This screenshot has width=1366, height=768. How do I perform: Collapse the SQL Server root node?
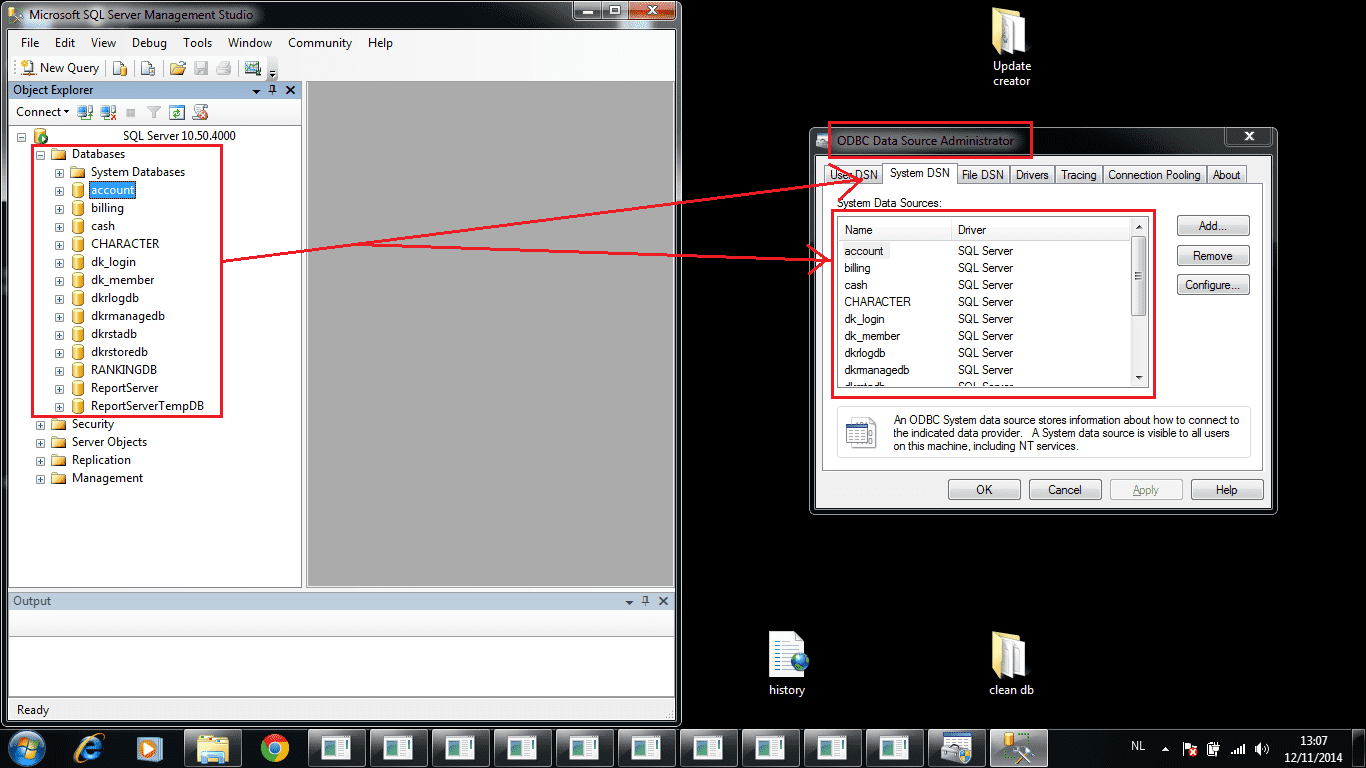[x=22, y=136]
